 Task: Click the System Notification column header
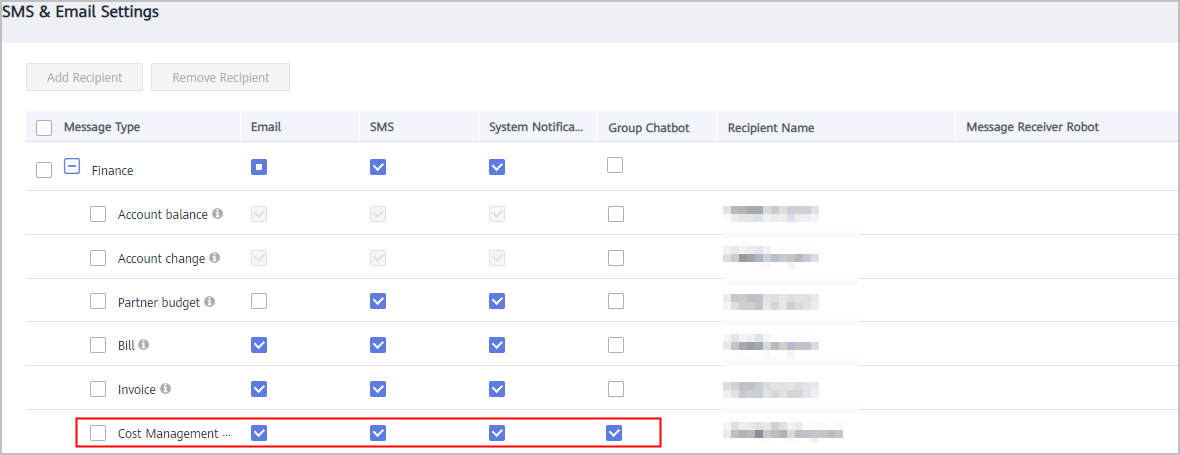point(536,127)
